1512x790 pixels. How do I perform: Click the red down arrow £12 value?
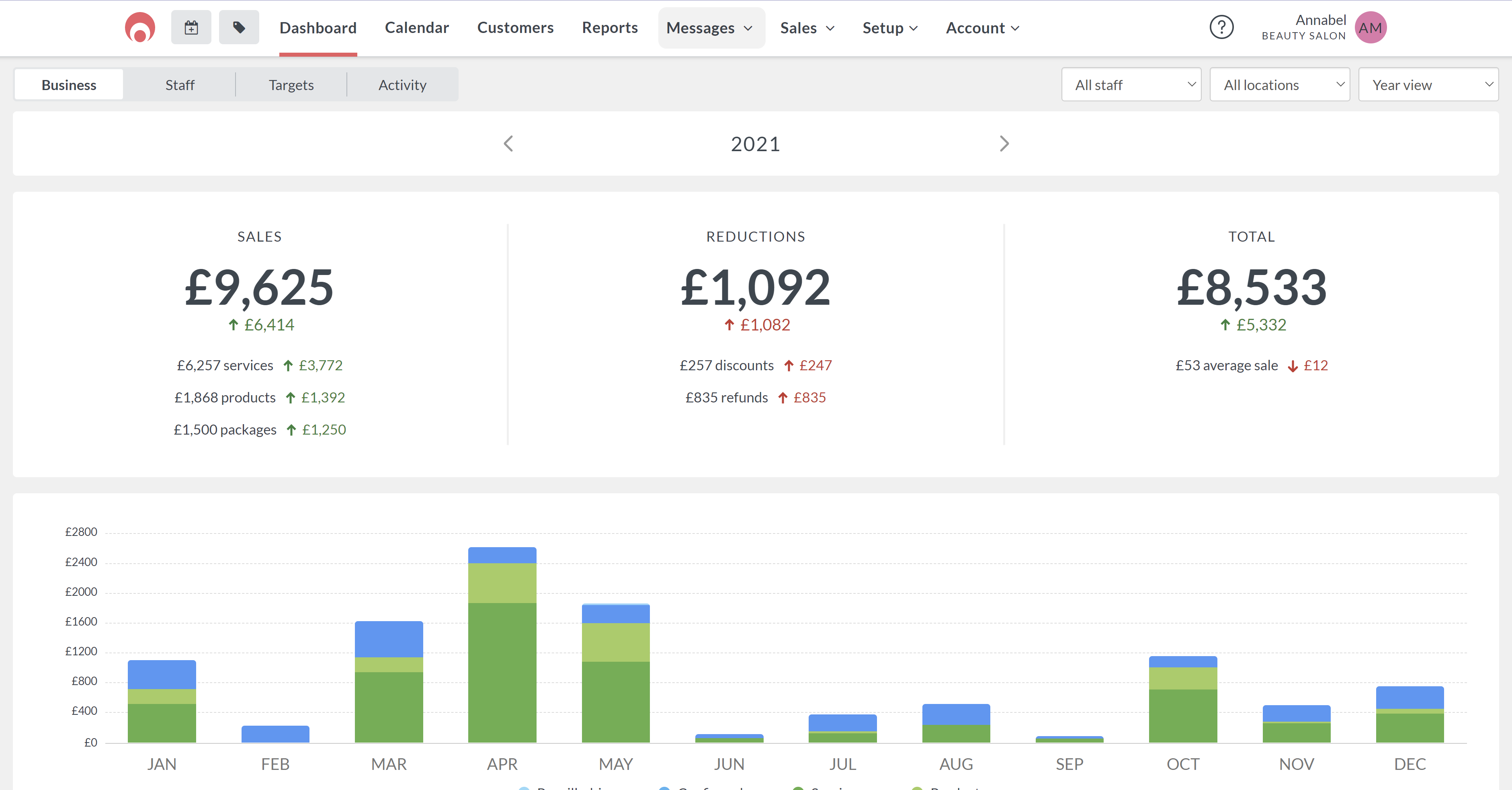pos(1308,365)
